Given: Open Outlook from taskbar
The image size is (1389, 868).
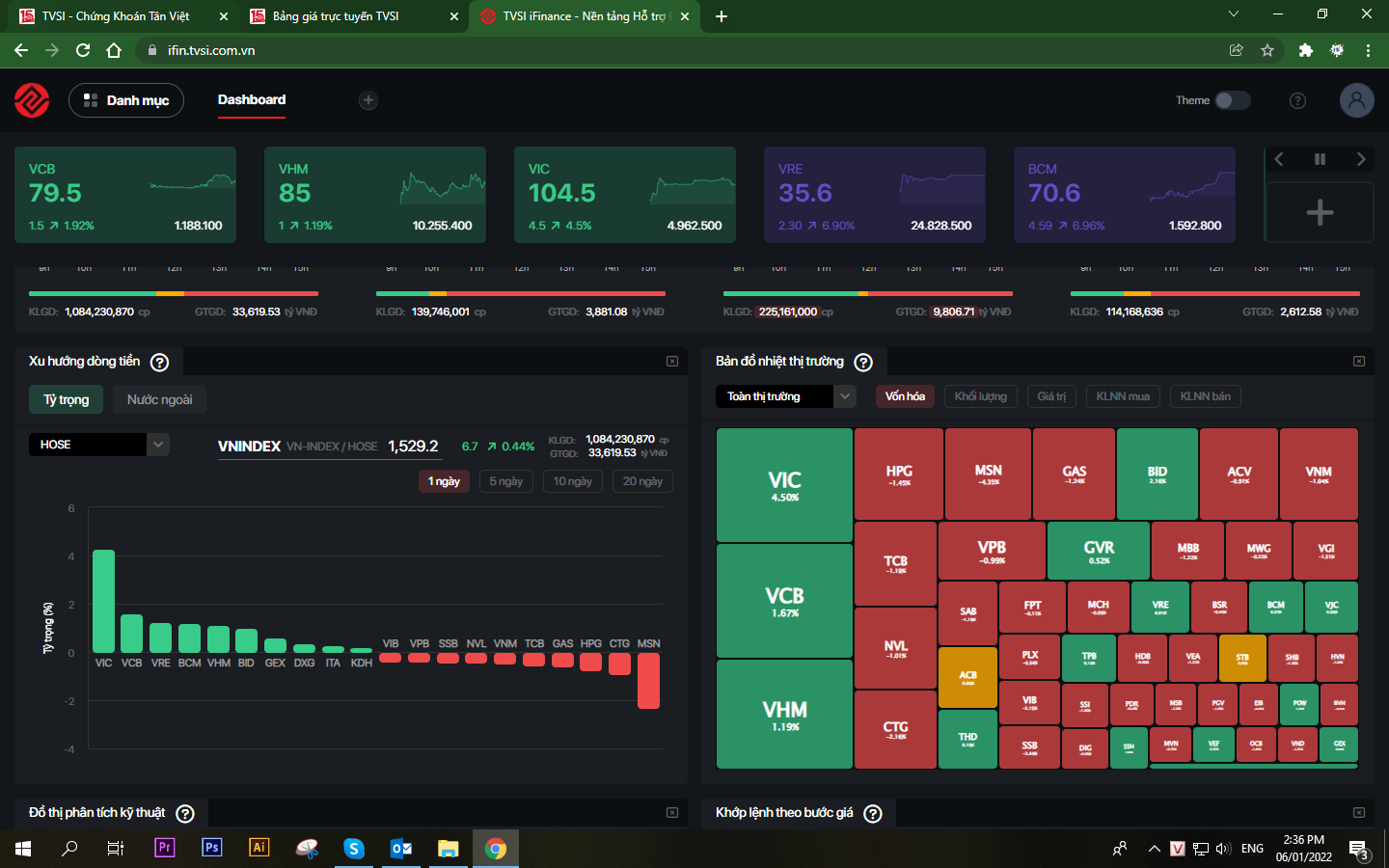Looking at the screenshot, I should (401, 848).
